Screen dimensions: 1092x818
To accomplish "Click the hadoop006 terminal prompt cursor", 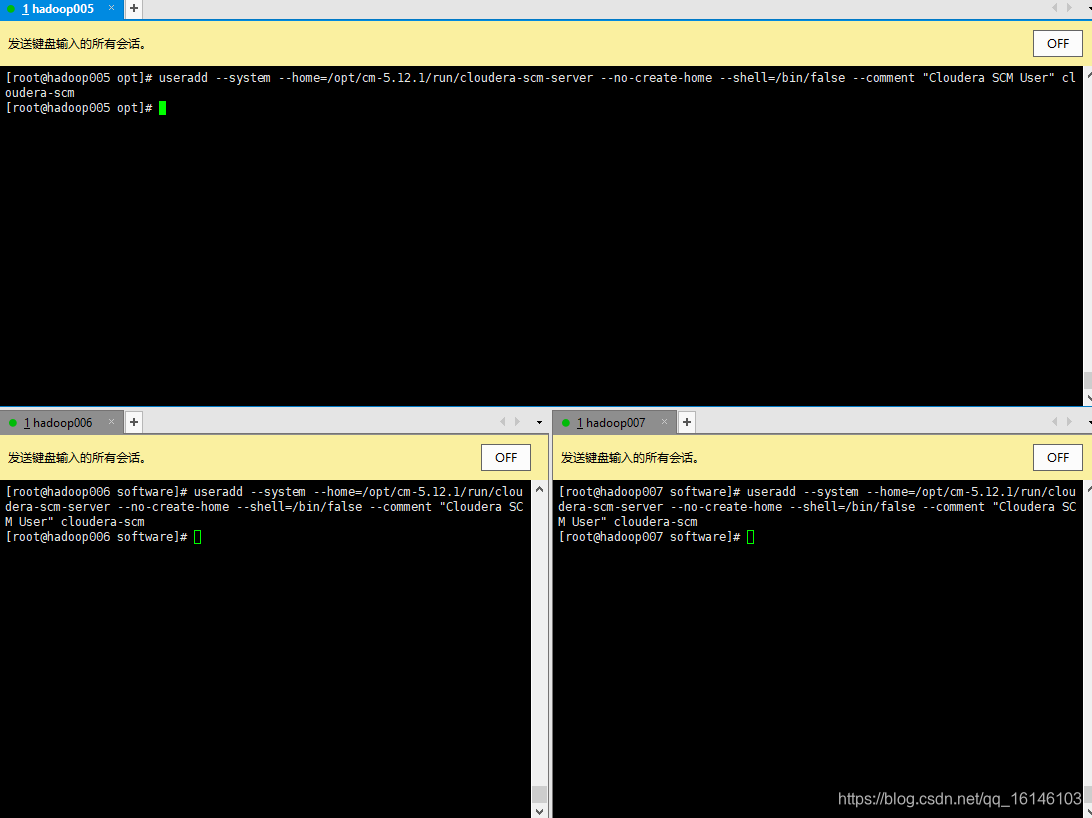I will (x=198, y=537).
